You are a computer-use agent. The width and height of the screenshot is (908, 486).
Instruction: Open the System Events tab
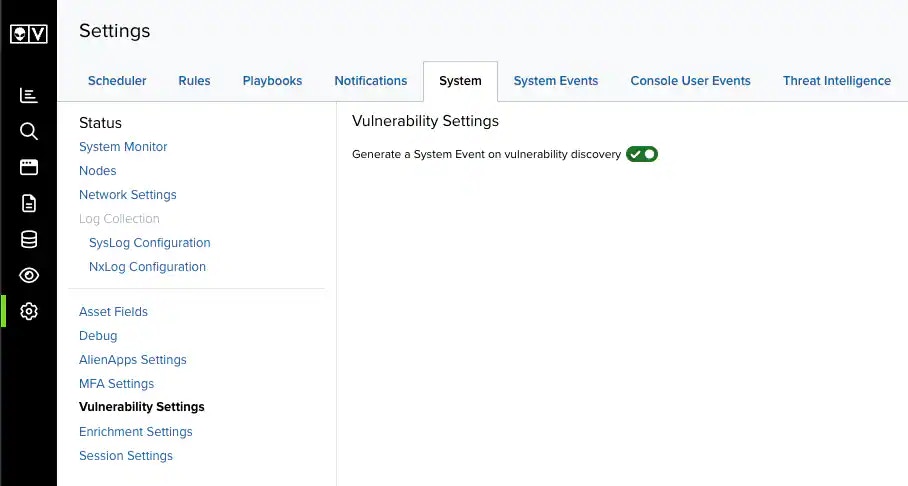tap(555, 81)
